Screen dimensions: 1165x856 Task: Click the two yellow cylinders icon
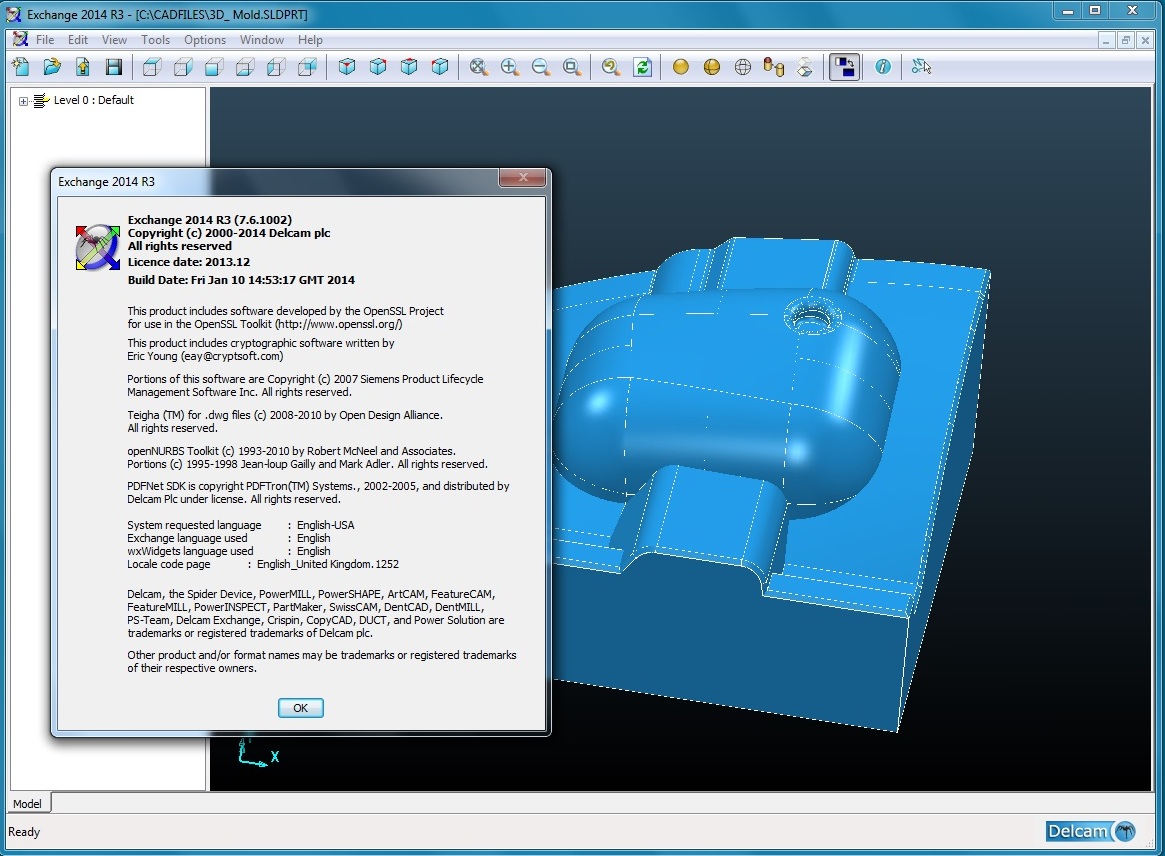pos(773,67)
